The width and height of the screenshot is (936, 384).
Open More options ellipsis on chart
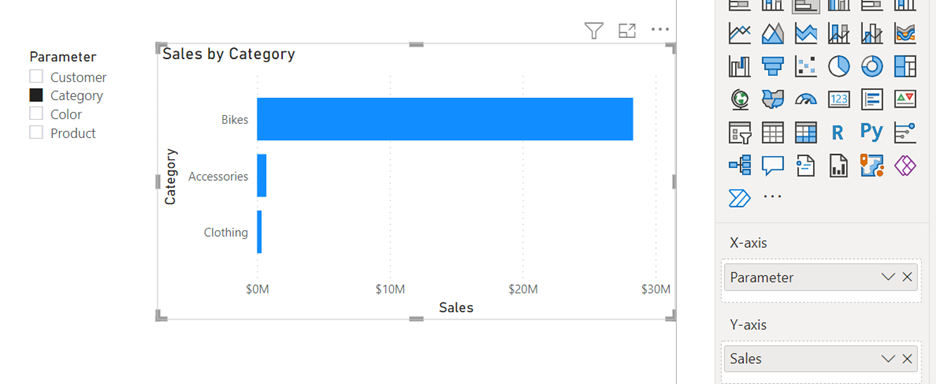[660, 29]
